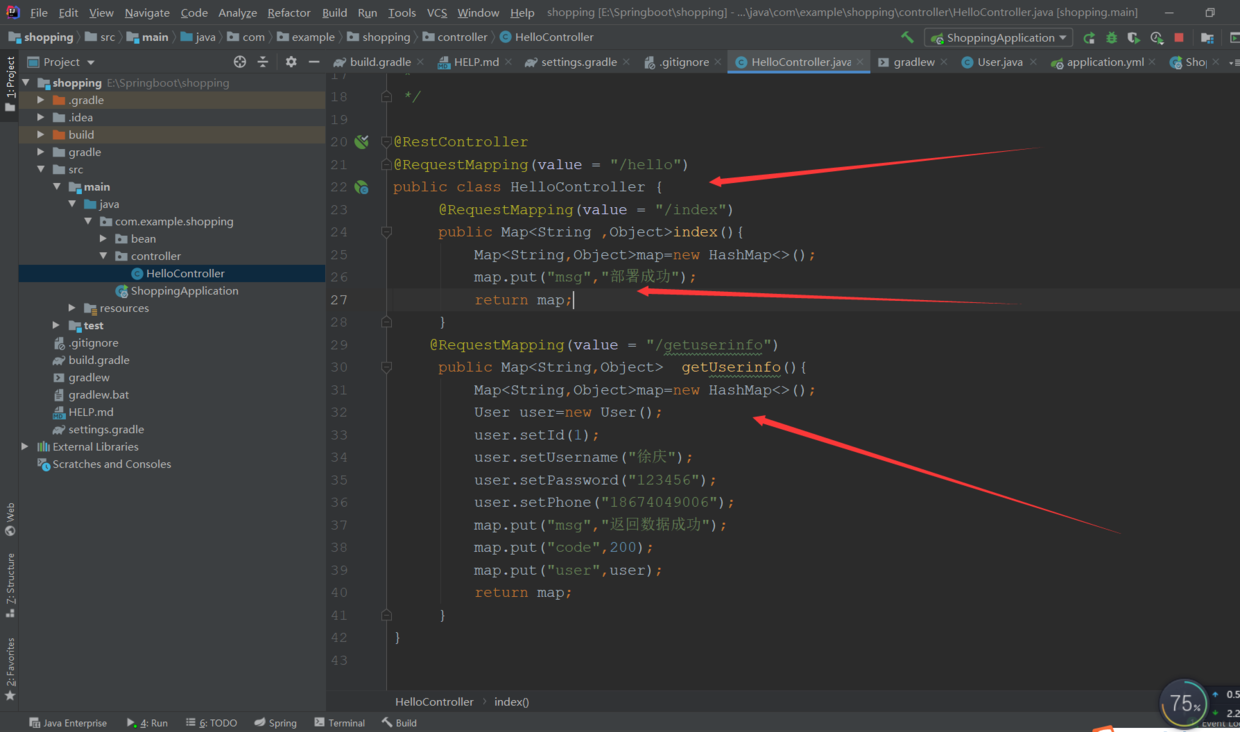
Task: Click the profiler run icon
Action: click(x=1157, y=38)
